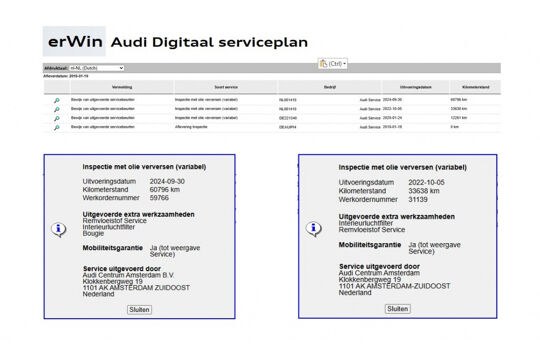This screenshot has height=360, width=540.
Task: Click work order number 59766 in left dialog
Action: coord(159,198)
